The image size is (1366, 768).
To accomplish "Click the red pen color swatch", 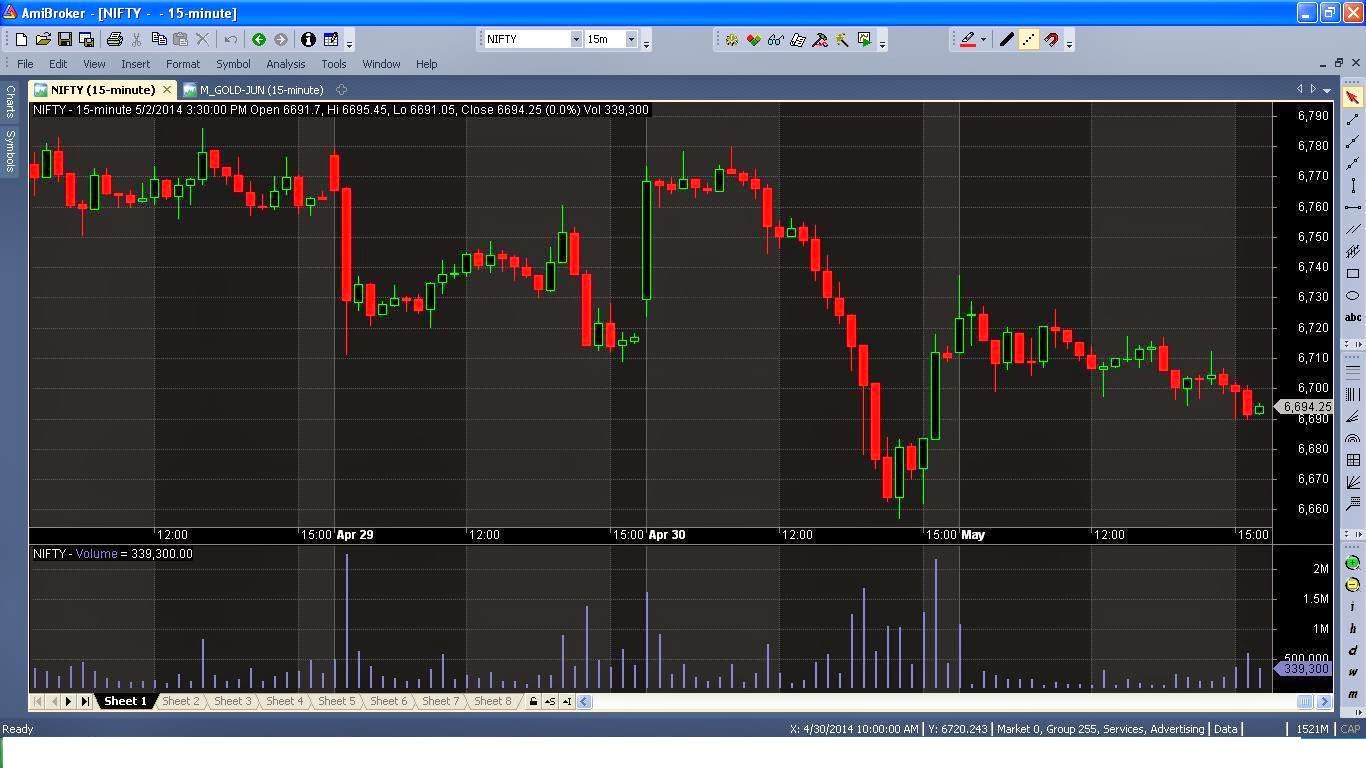I will (968, 44).
